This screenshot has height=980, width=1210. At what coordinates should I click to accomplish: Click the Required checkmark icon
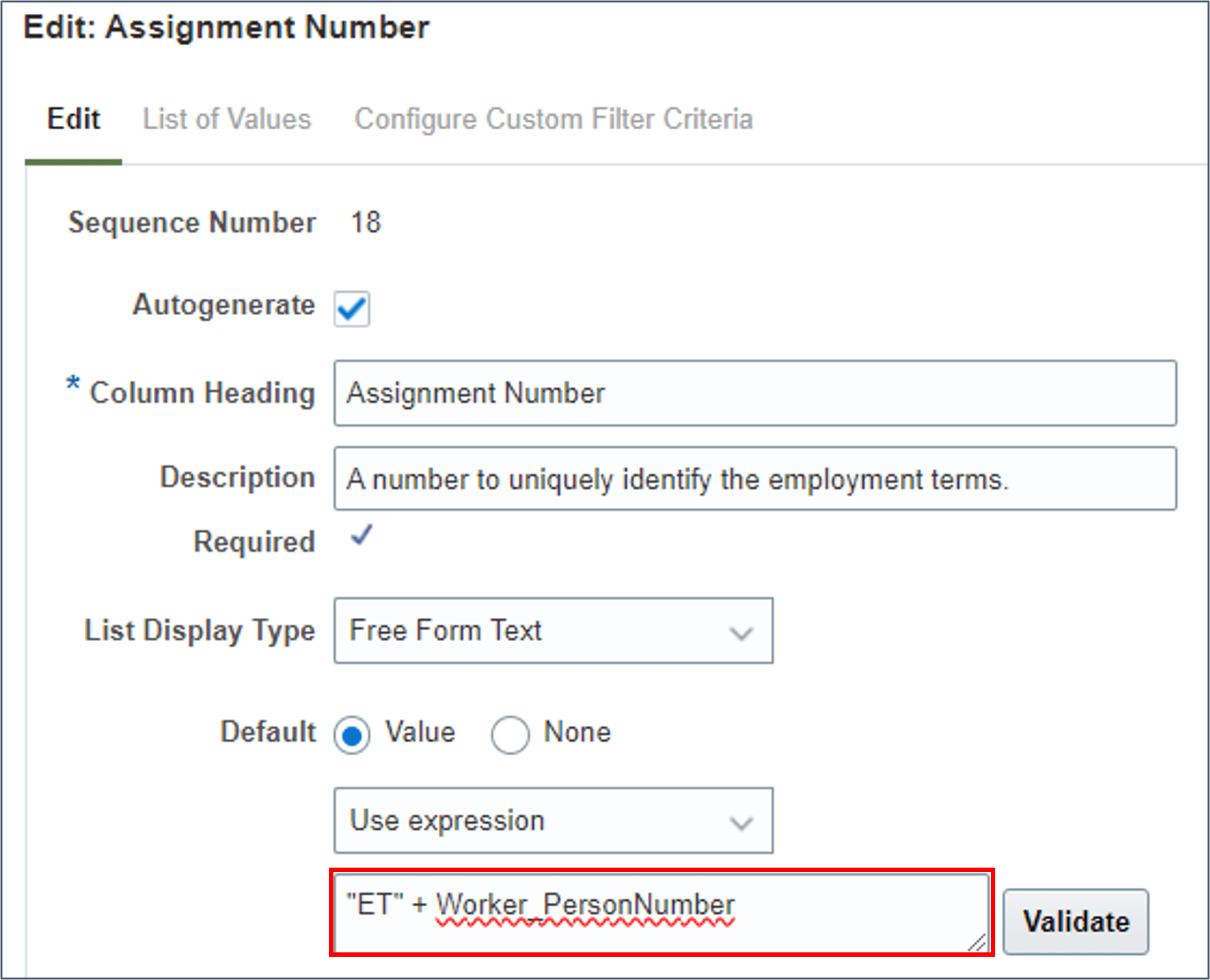[x=362, y=536]
